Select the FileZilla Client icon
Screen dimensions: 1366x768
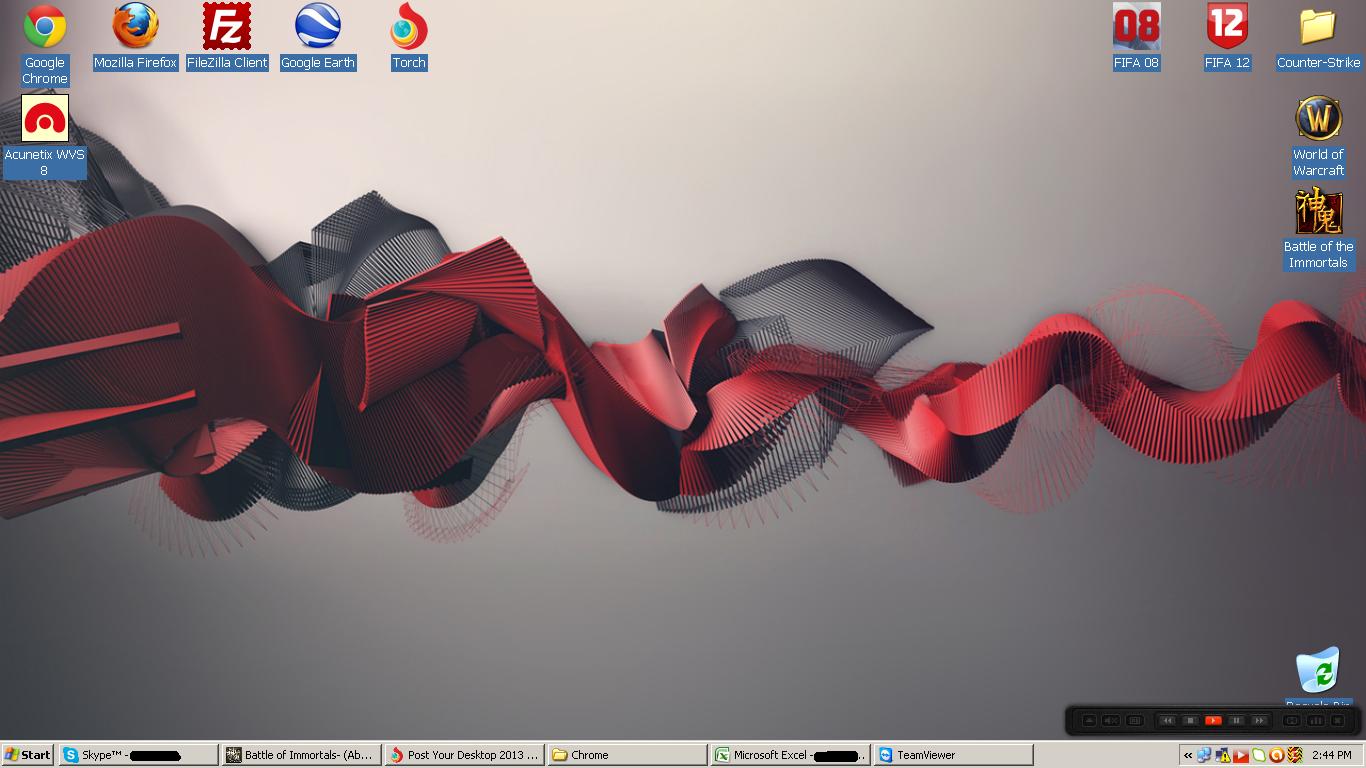click(x=227, y=27)
